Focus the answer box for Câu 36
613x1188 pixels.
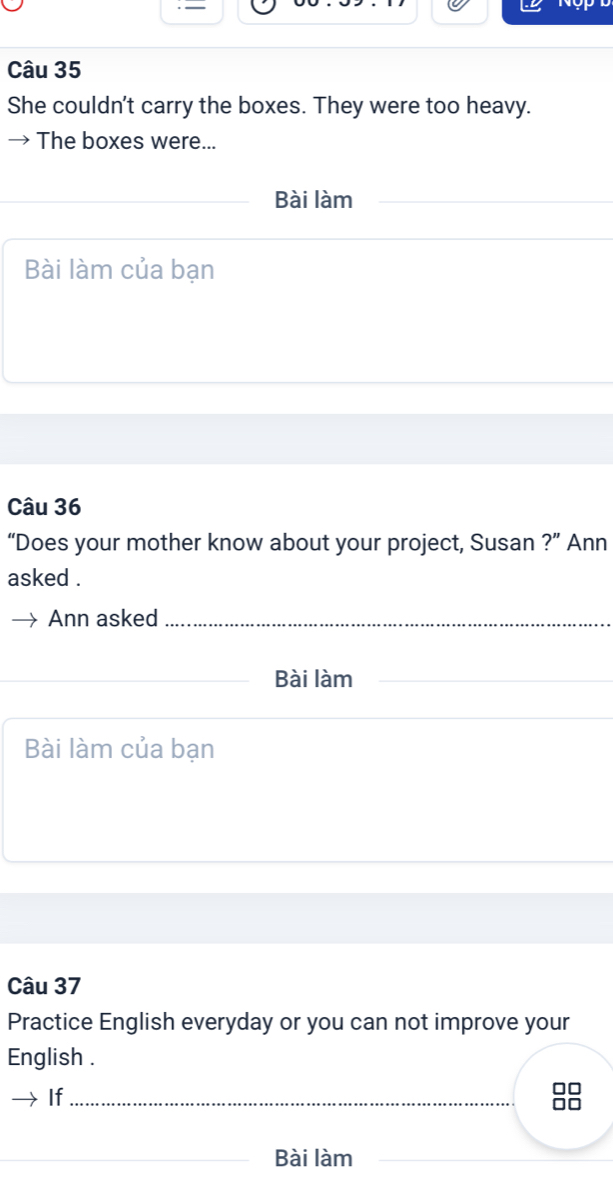pyautogui.click(x=308, y=789)
